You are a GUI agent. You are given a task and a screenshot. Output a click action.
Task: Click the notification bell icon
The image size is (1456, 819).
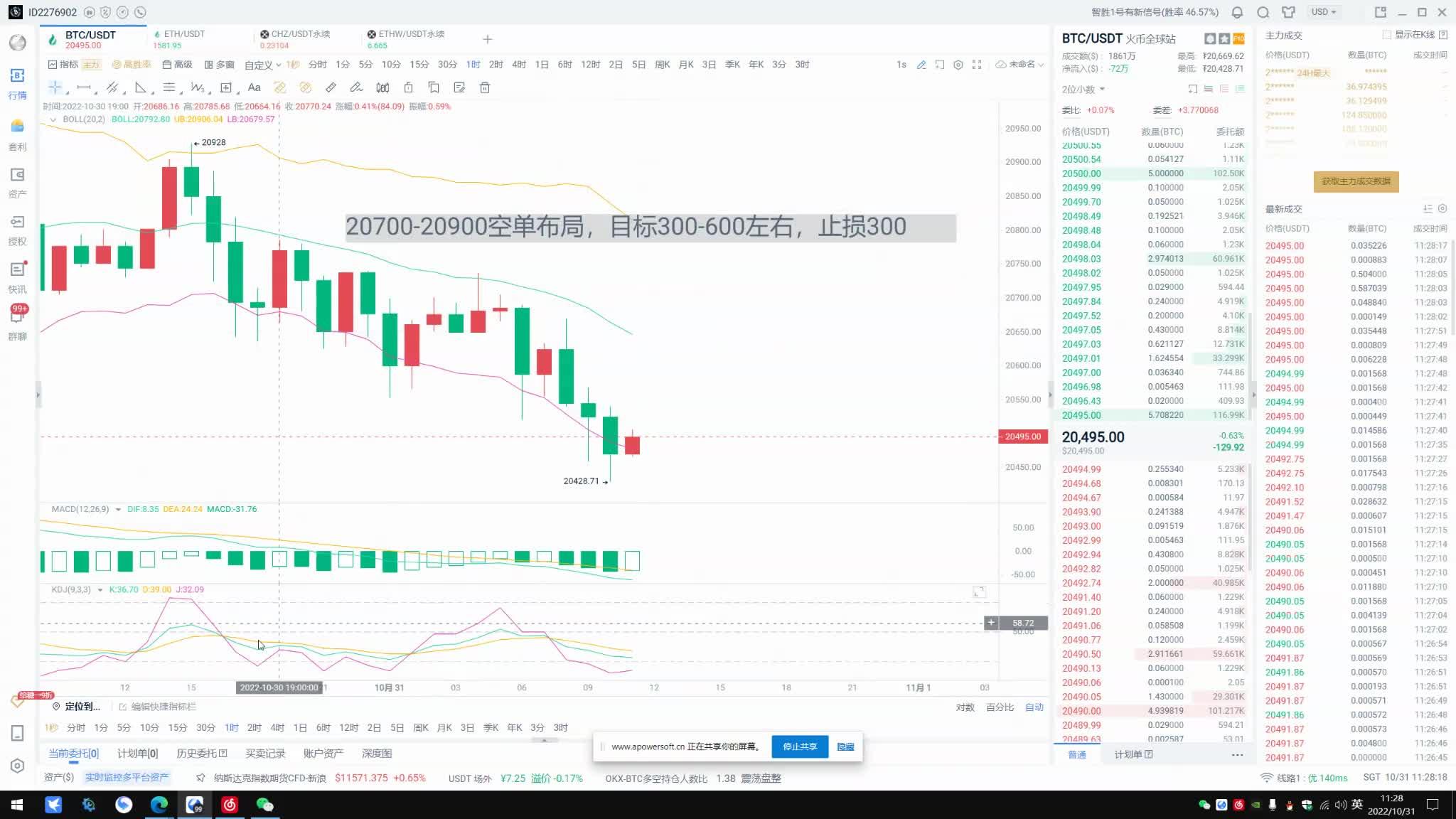[1237, 12]
